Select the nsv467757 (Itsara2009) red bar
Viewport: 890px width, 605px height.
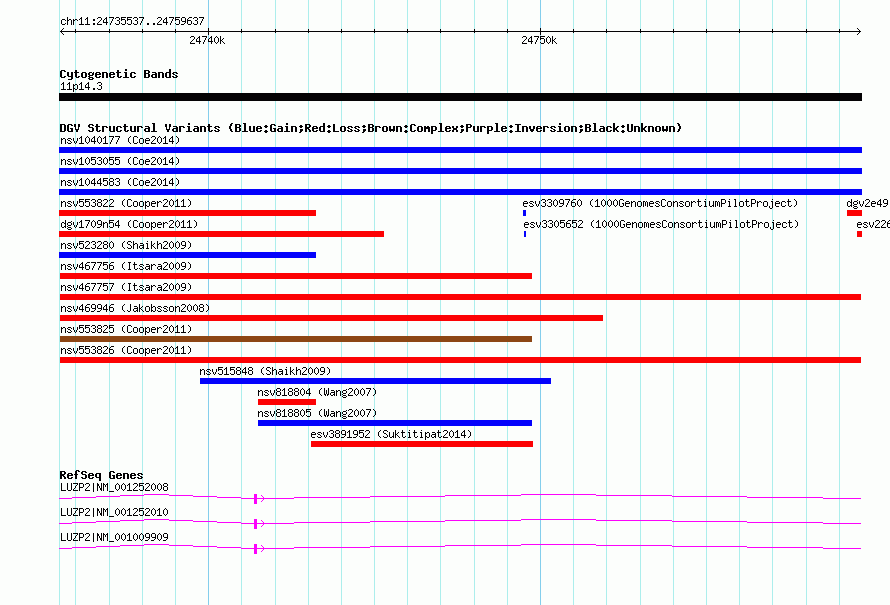pos(460,297)
